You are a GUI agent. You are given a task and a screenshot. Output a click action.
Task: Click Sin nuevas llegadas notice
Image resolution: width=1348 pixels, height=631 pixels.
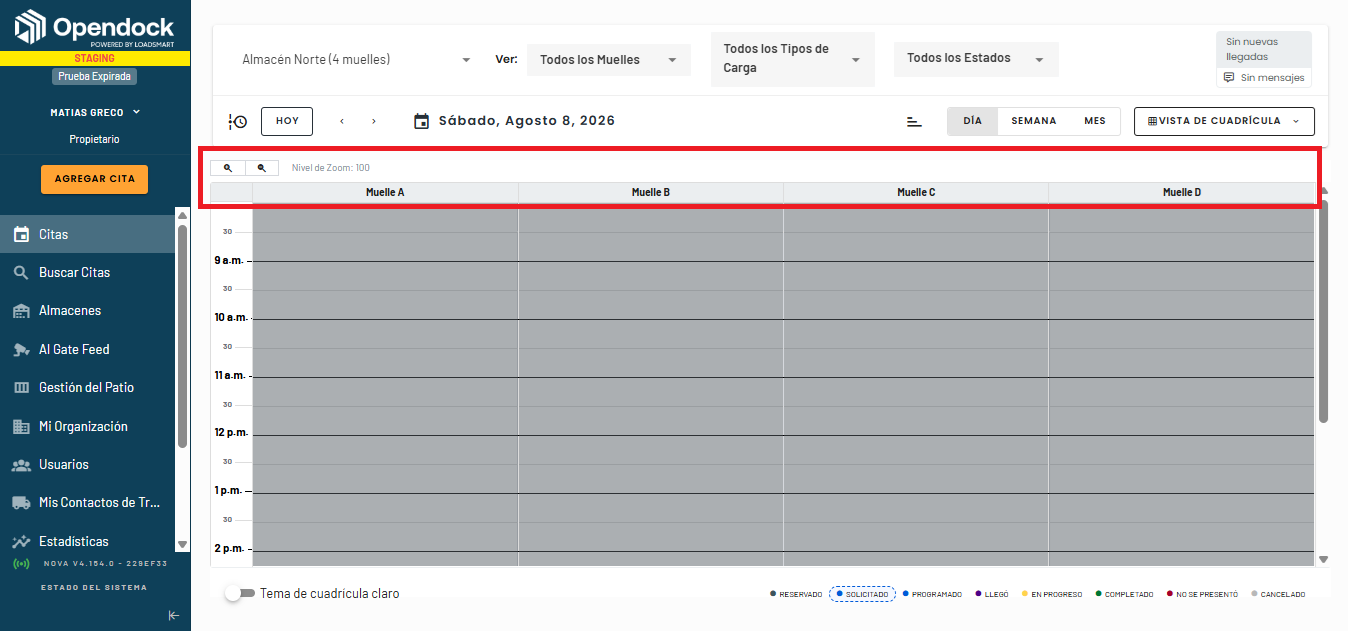point(1264,49)
